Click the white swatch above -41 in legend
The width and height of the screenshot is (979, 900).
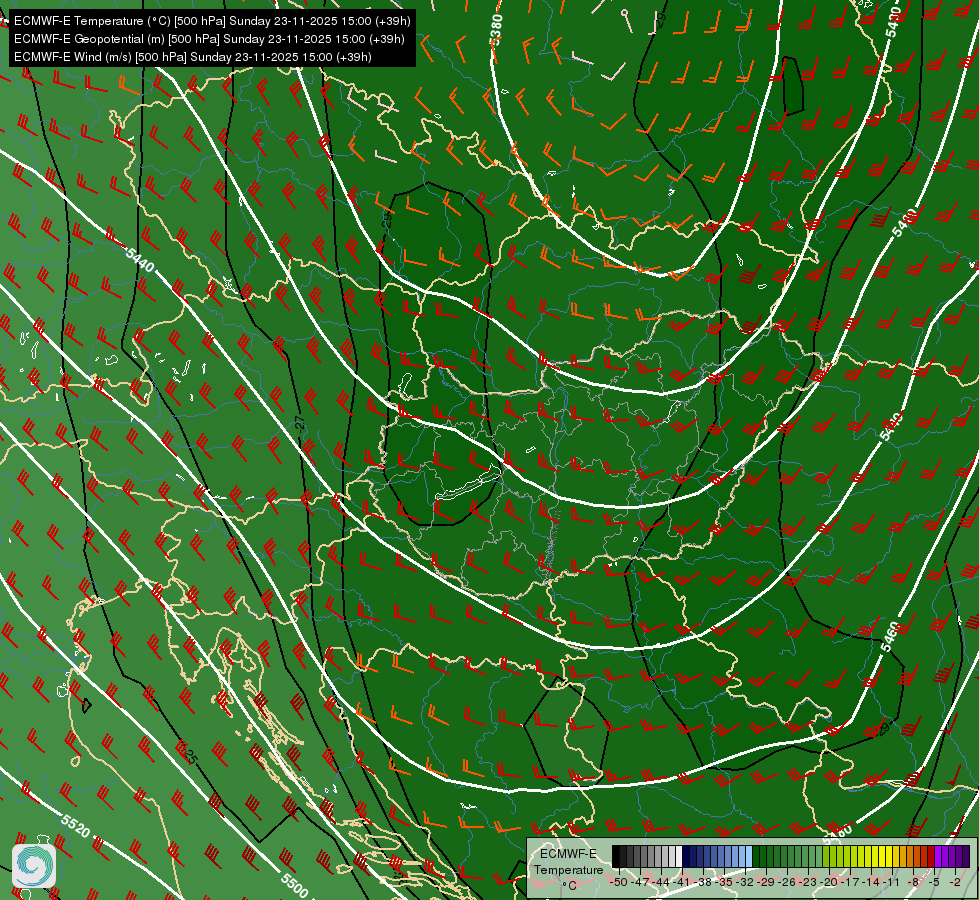[679, 856]
